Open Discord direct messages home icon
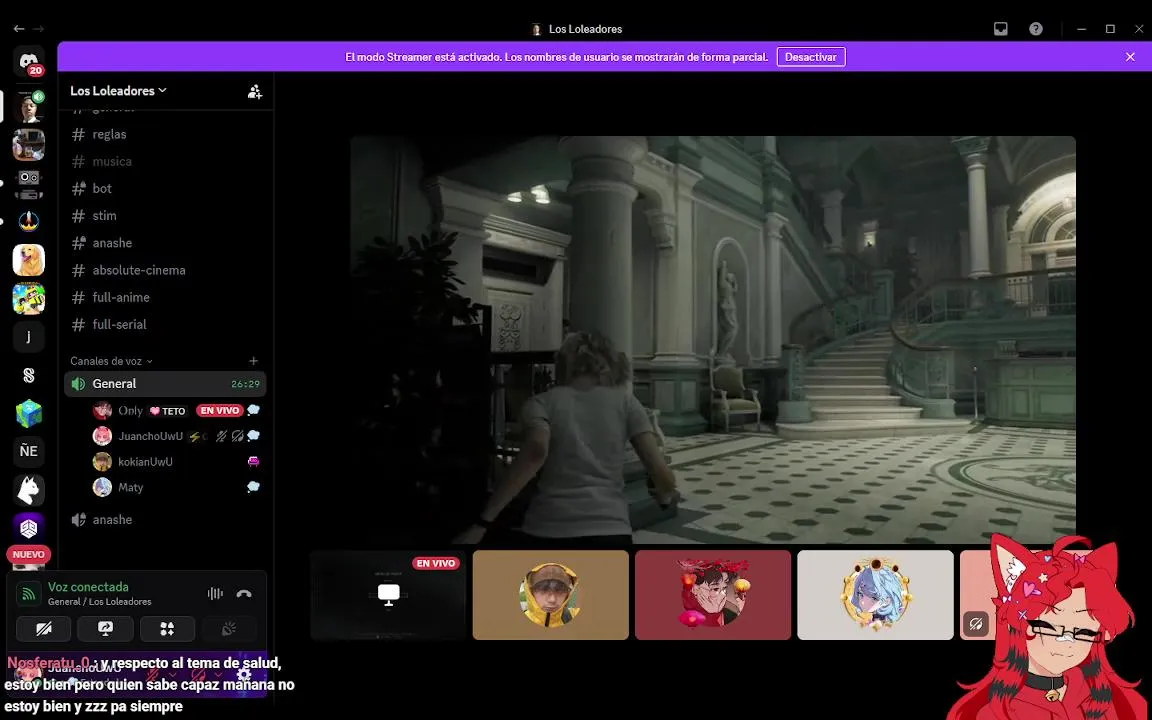 (x=29, y=61)
